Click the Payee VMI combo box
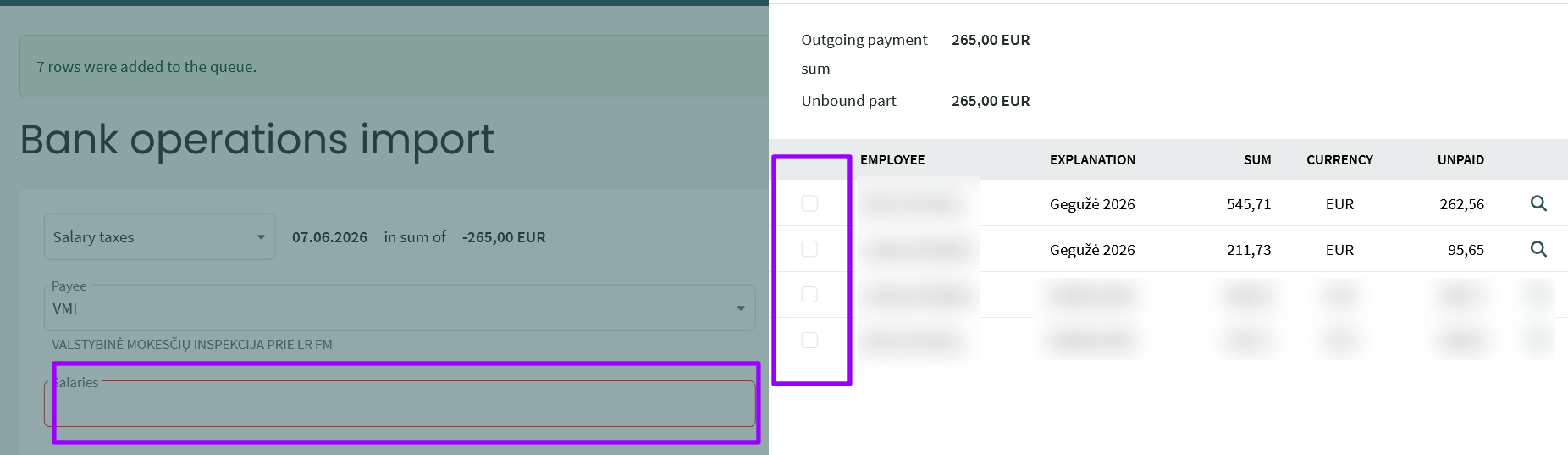The width and height of the screenshot is (1568, 455). (400, 308)
